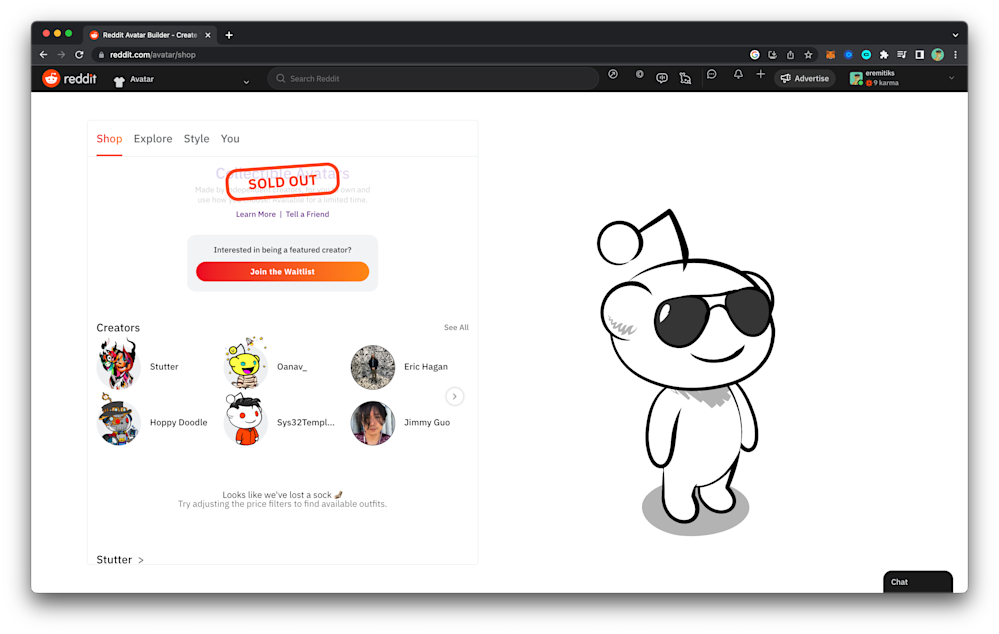Click the plus Create Post icon
The width and height of the screenshot is (999, 634).
tap(761, 75)
